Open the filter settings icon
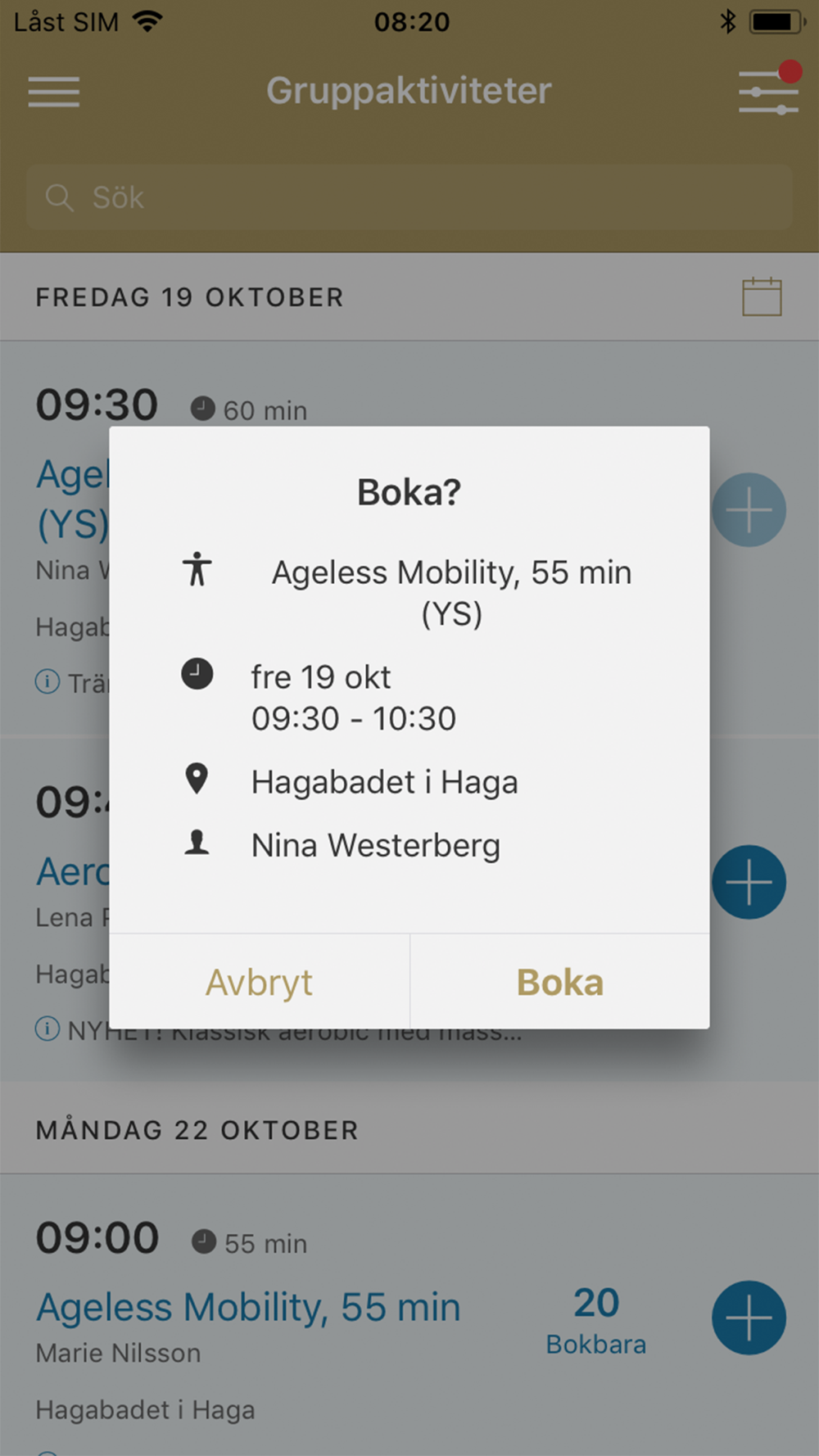The width and height of the screenshot is (819, 1456). 767,92
